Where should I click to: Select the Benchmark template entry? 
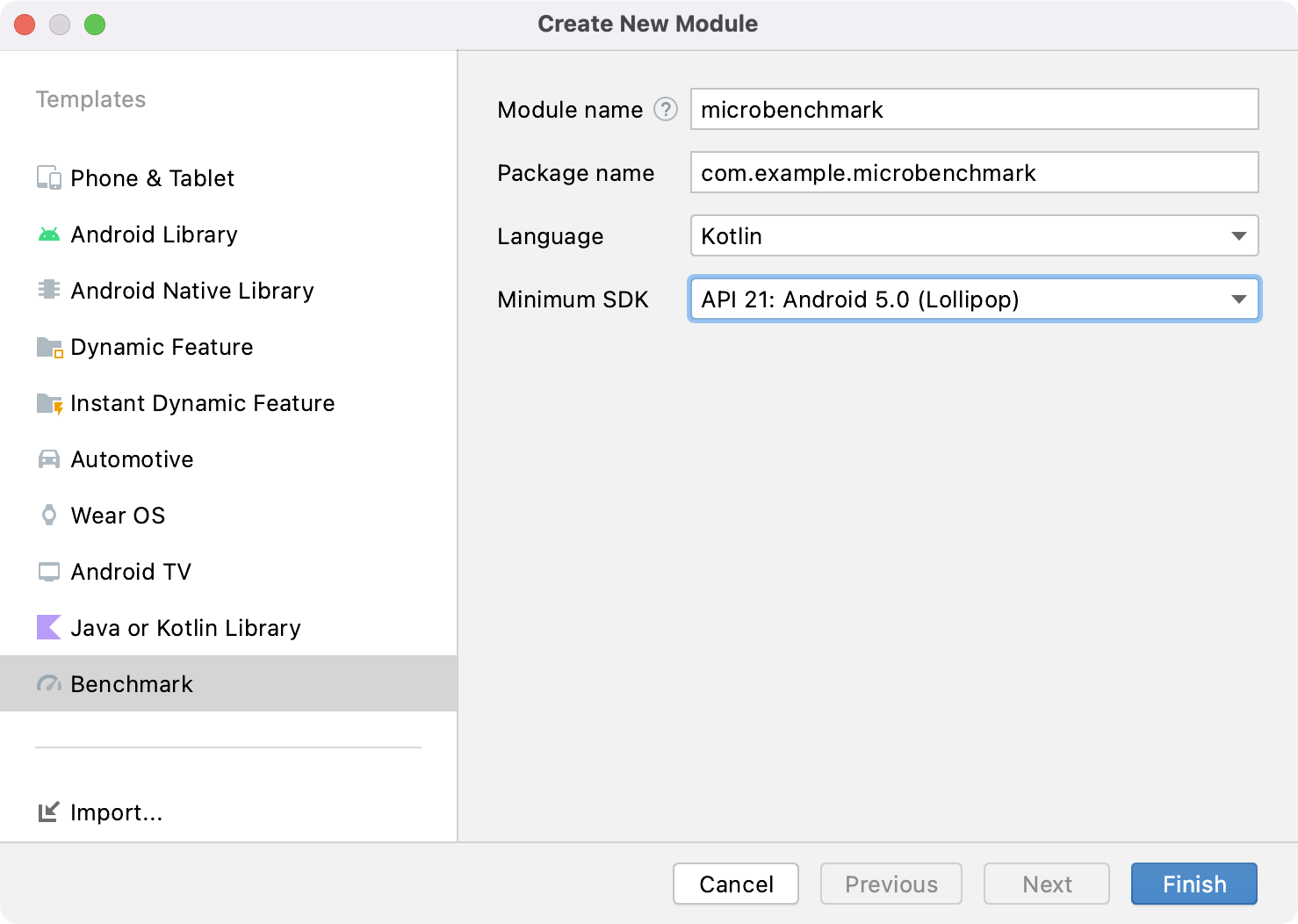132,684
